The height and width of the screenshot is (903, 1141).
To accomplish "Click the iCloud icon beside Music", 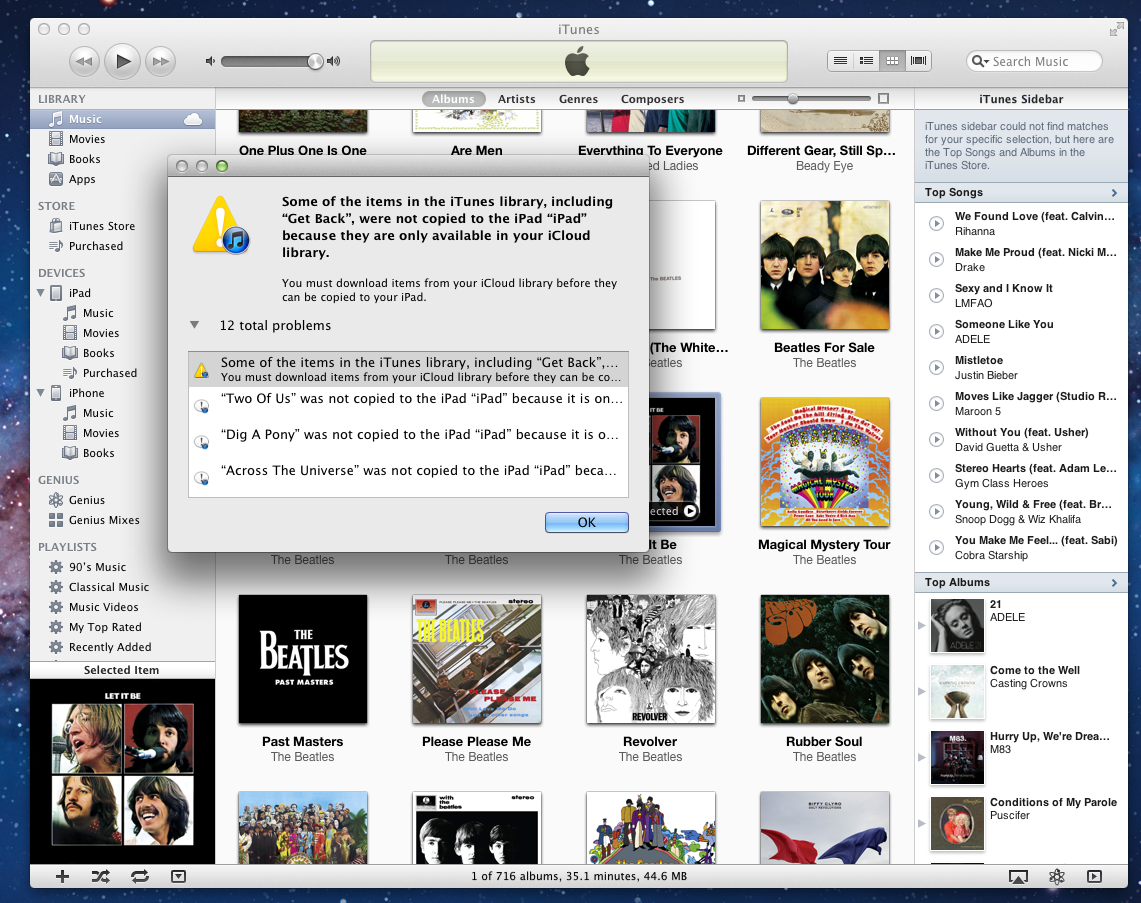I will point(193,119).
